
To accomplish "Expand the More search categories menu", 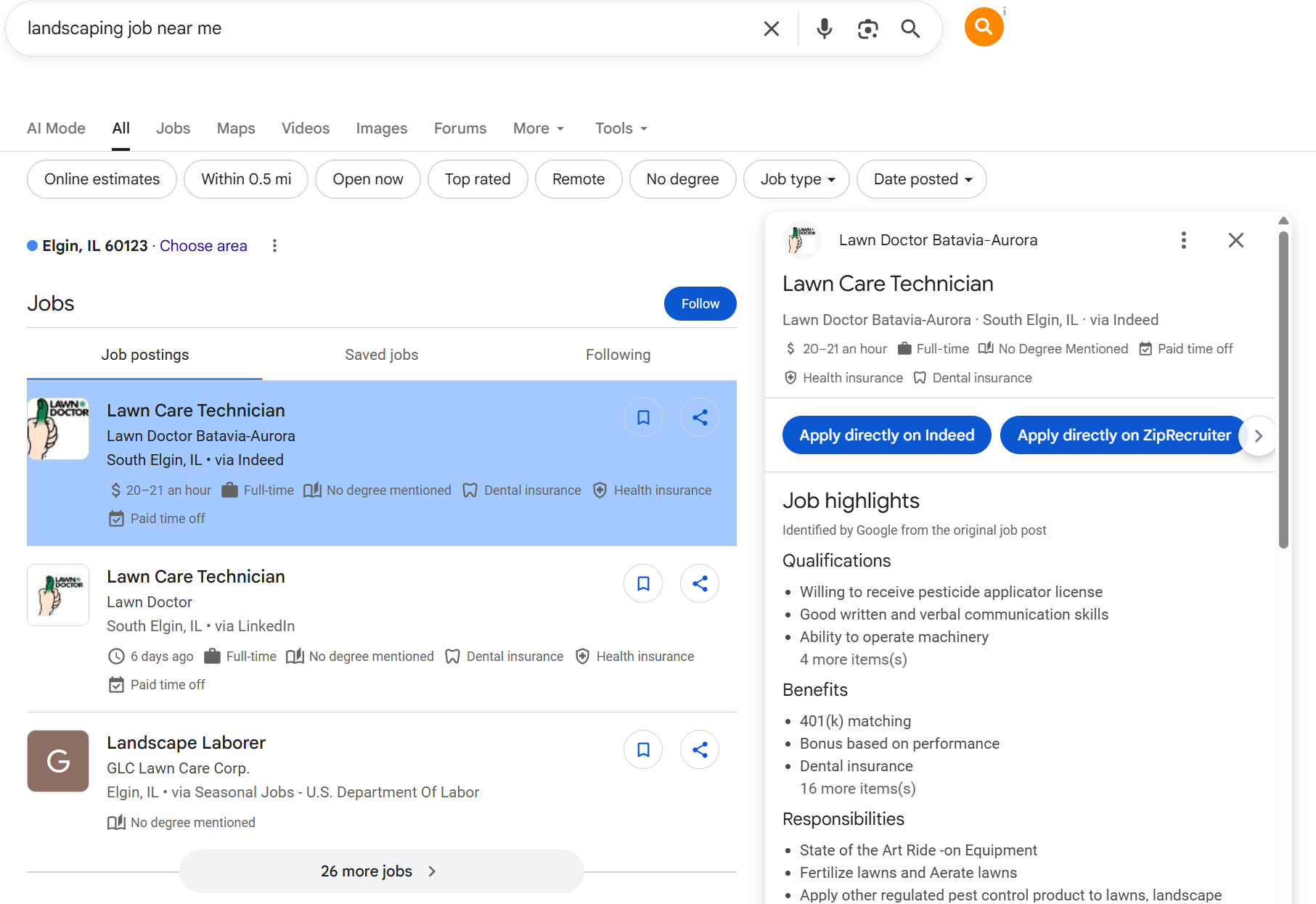I will tap(539, 128).
